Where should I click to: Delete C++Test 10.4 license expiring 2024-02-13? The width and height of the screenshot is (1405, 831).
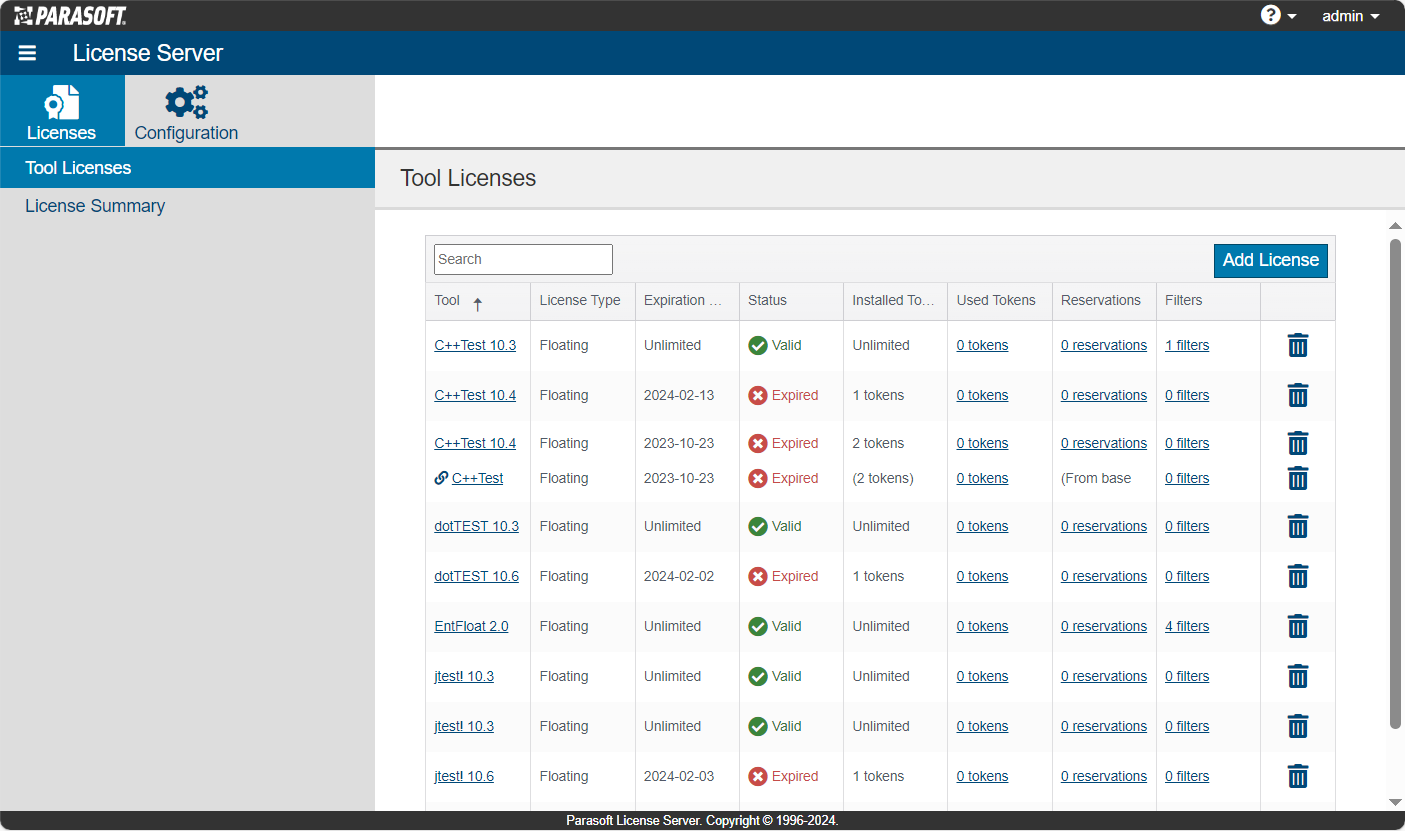1298,395
